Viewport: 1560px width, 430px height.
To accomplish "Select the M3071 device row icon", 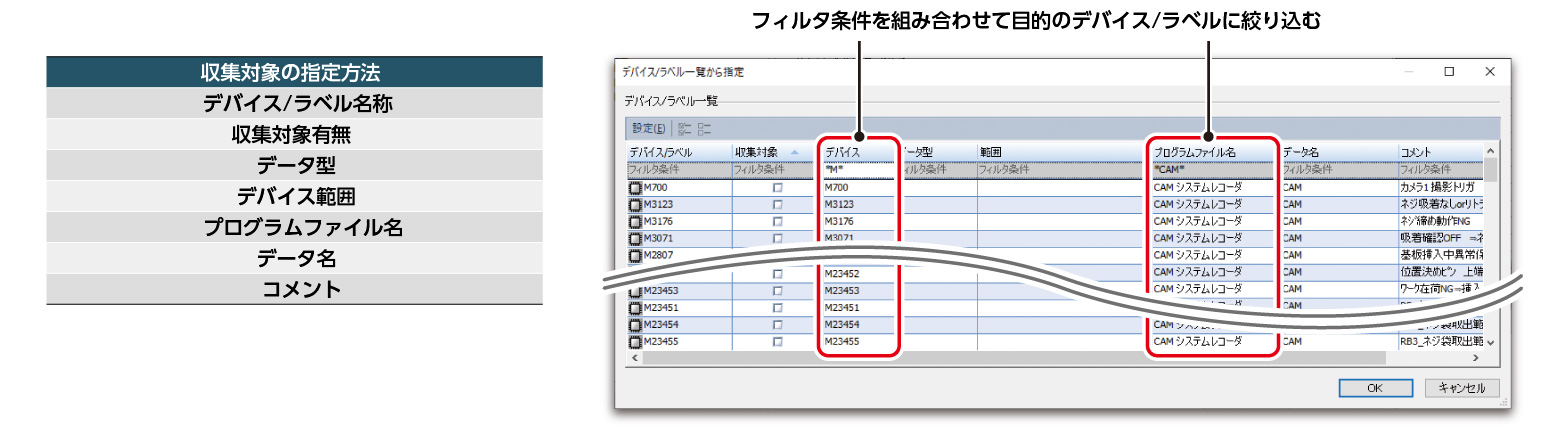I will (x=635, y=238).
